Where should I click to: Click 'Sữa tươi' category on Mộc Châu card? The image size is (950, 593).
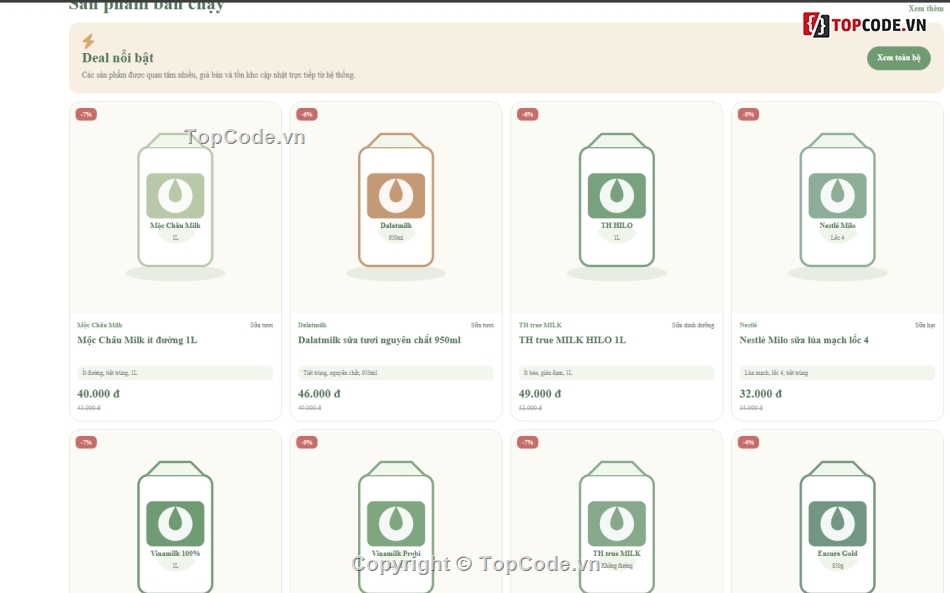coord(262,325)
